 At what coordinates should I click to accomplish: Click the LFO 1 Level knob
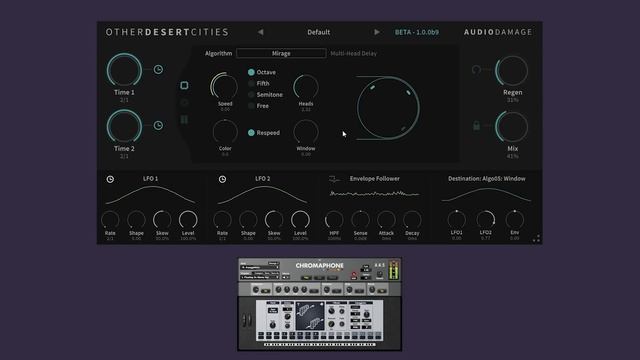(x=188, y=220)
